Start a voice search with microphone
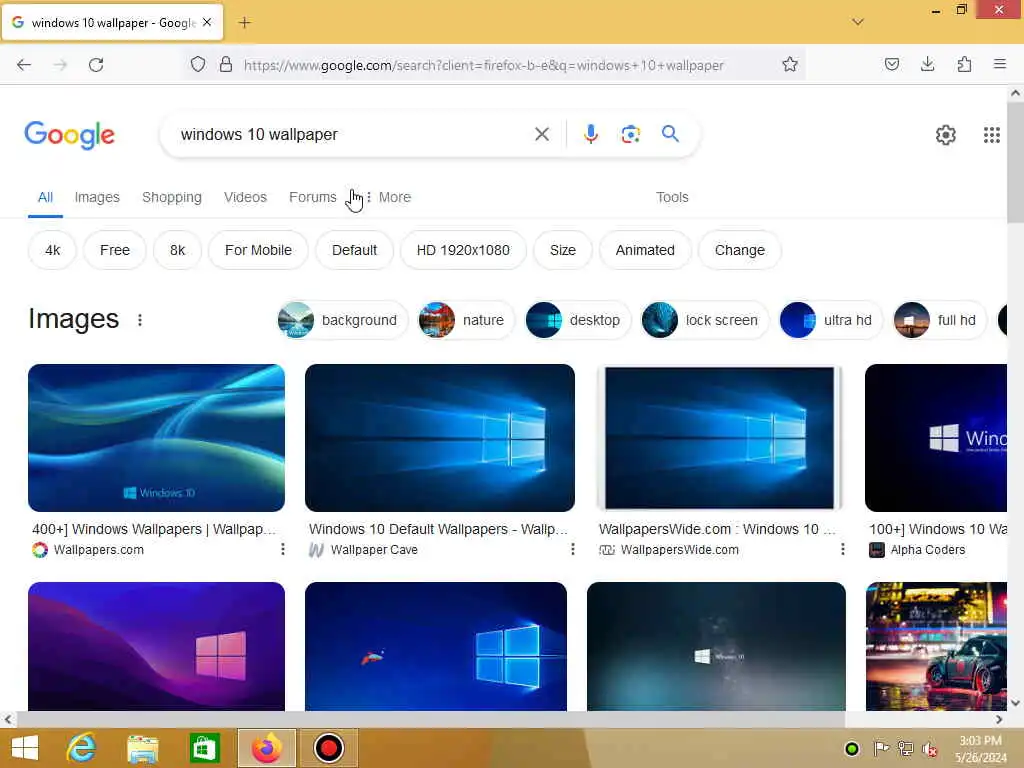 (x=590, y=135)
